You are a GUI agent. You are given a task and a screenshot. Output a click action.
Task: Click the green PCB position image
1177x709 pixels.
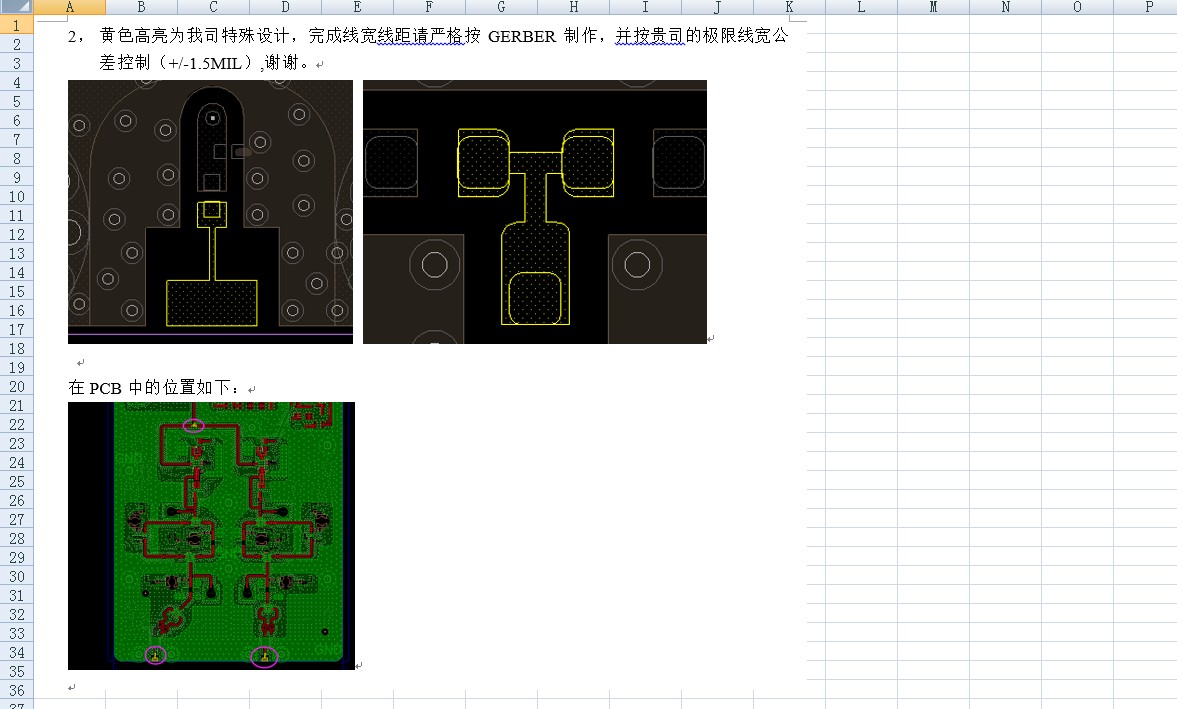[211, 536]
